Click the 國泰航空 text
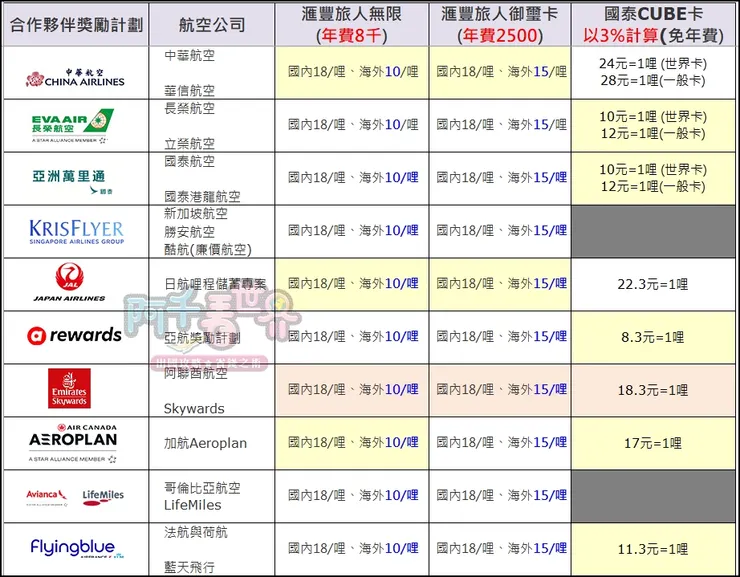 coord(190,161)
